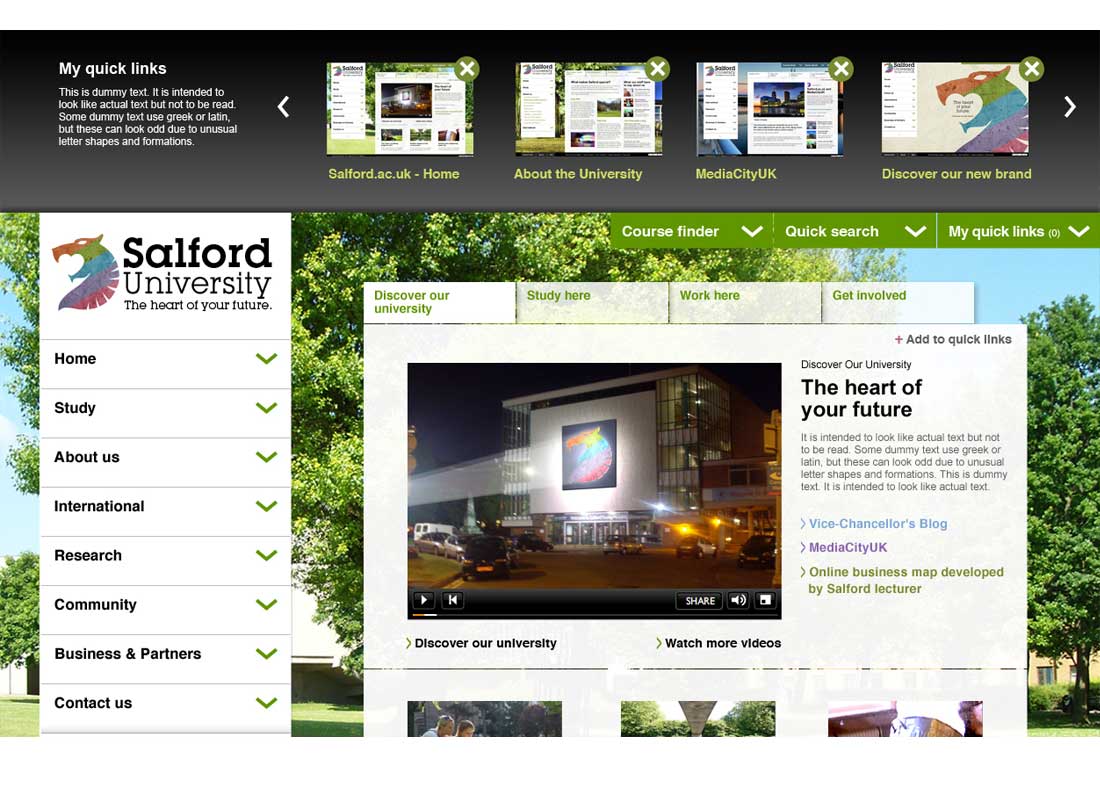Click About the University caption link

click(x=578, y=174)
